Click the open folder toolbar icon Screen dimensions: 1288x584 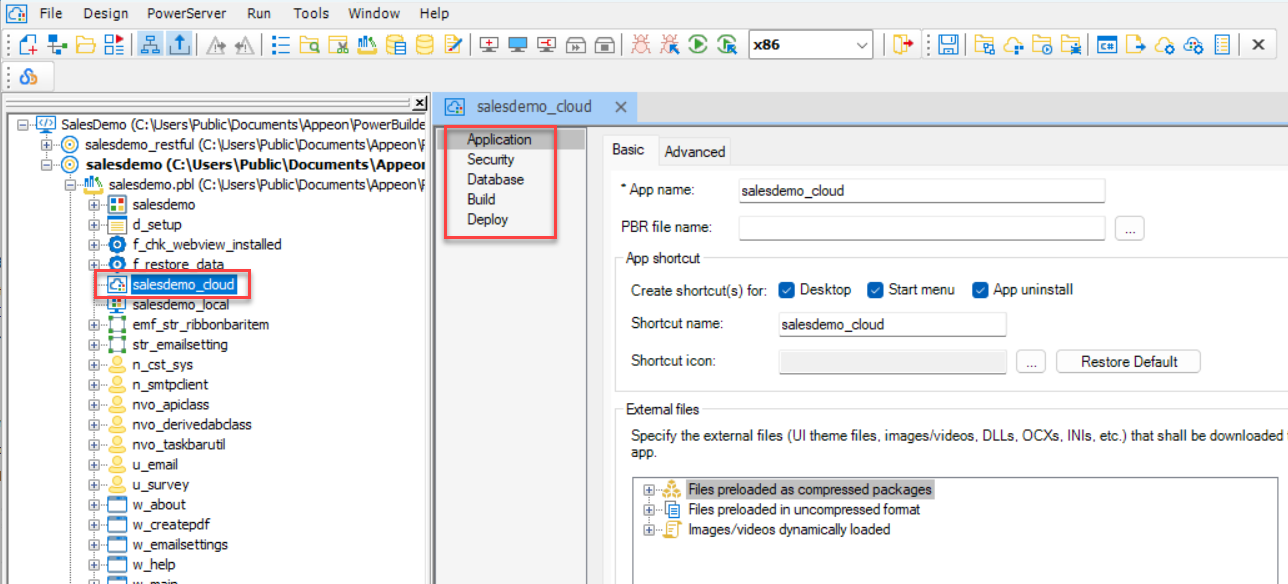pyautogui.click(x=86, y=45)
